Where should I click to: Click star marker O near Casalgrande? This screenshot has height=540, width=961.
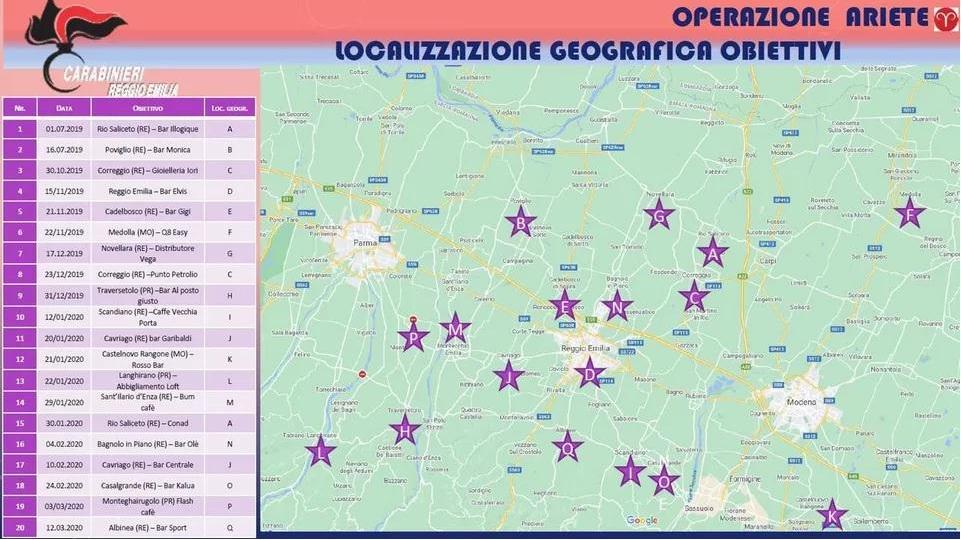[x=664, y=480]
